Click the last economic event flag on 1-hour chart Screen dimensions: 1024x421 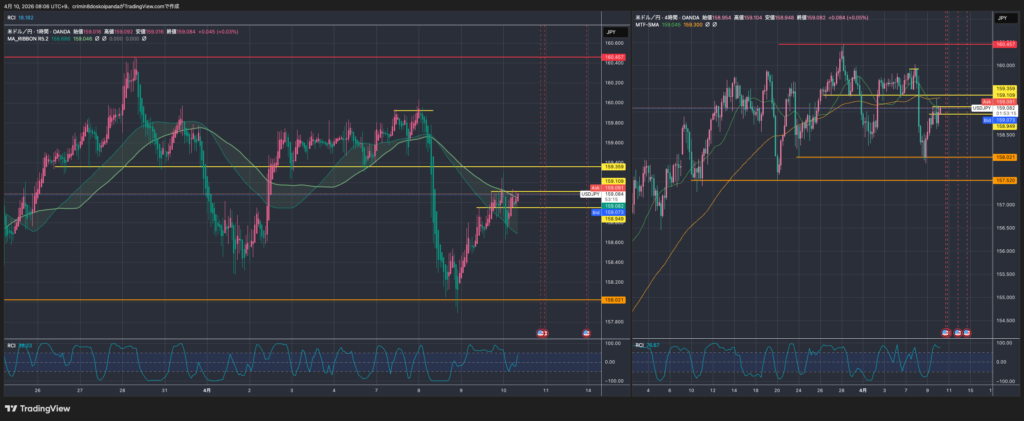tap(587, 331)
